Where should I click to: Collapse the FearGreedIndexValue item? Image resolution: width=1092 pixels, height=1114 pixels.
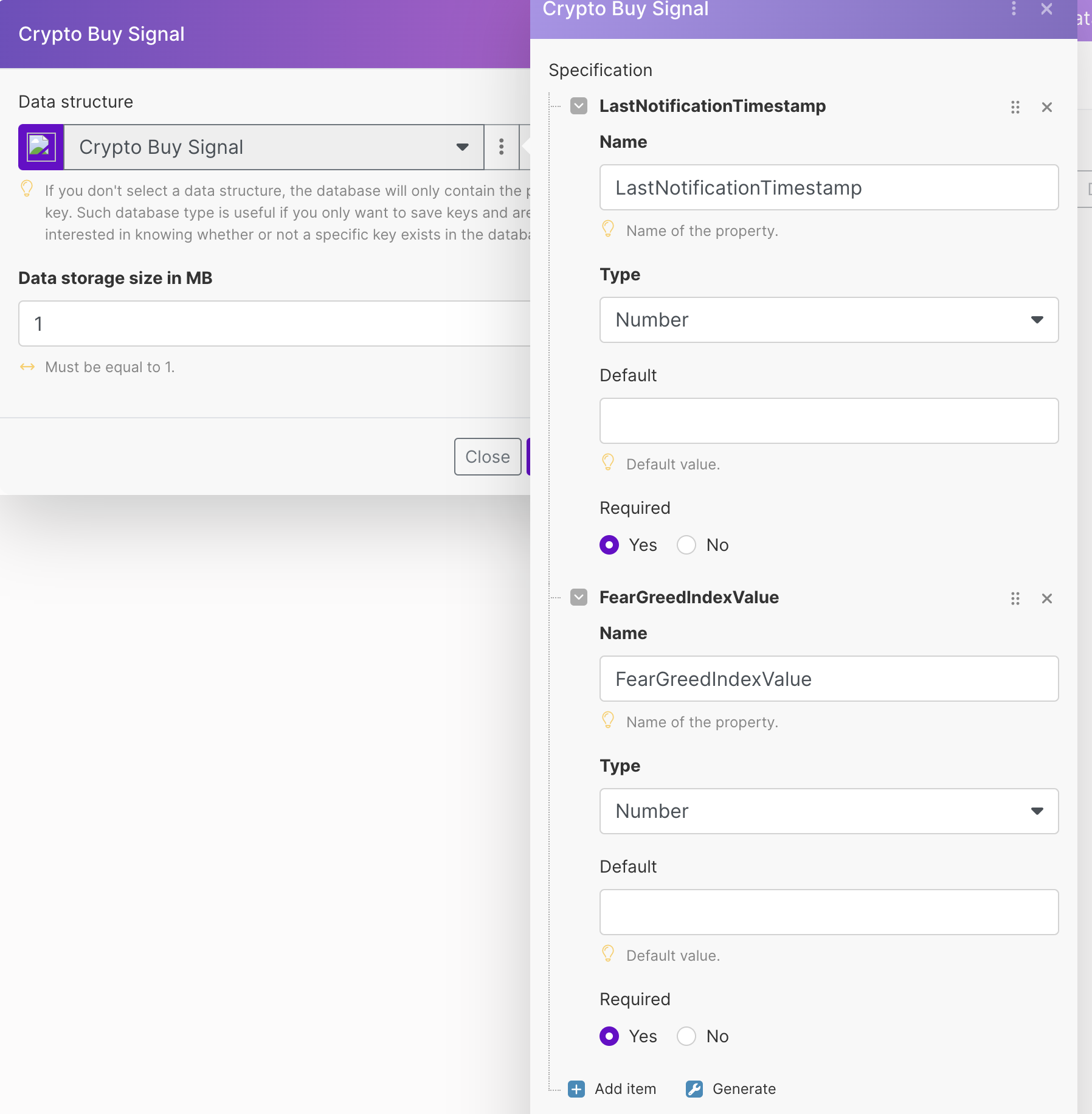(579, 597)
